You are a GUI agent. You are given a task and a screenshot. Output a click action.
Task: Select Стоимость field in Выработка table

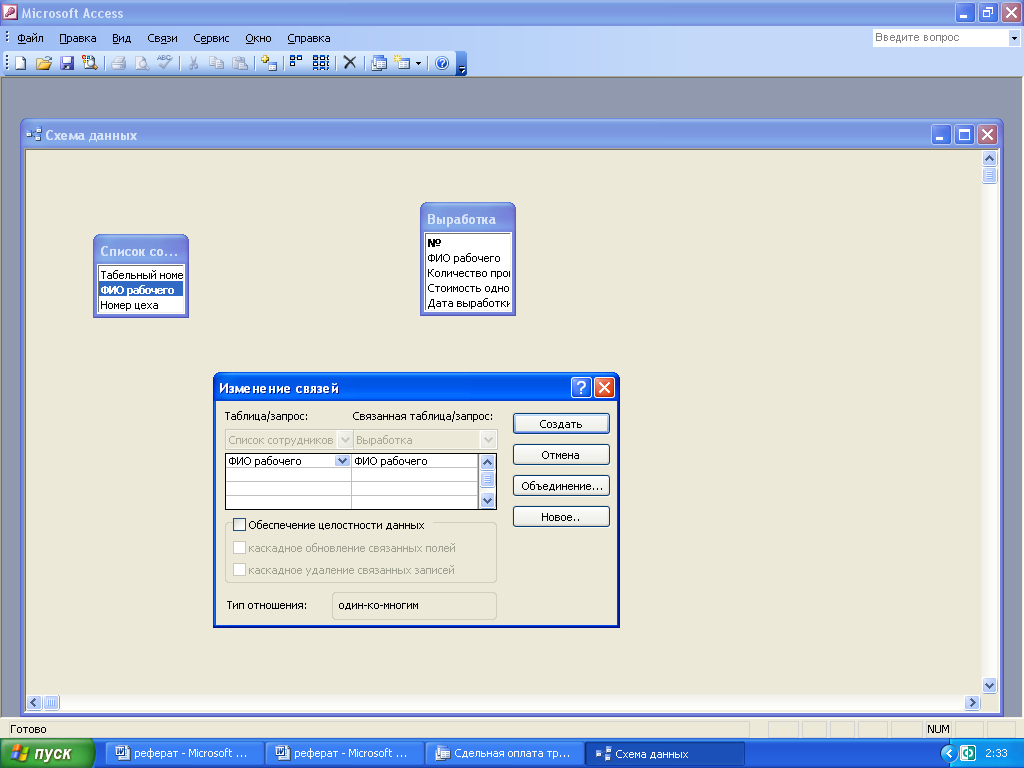tap(468, 288)
